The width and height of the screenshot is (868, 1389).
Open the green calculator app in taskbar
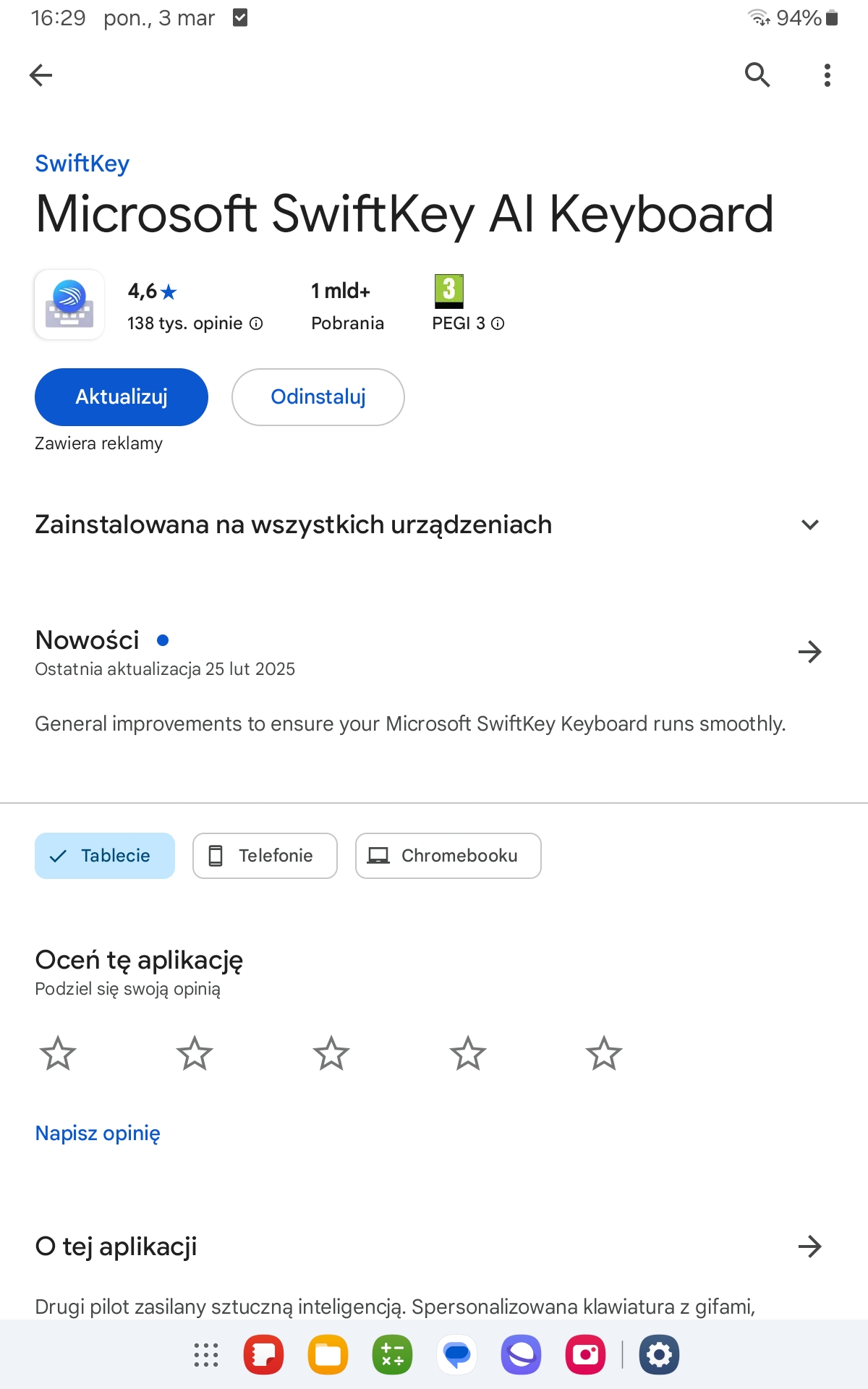coord(392,1355)
